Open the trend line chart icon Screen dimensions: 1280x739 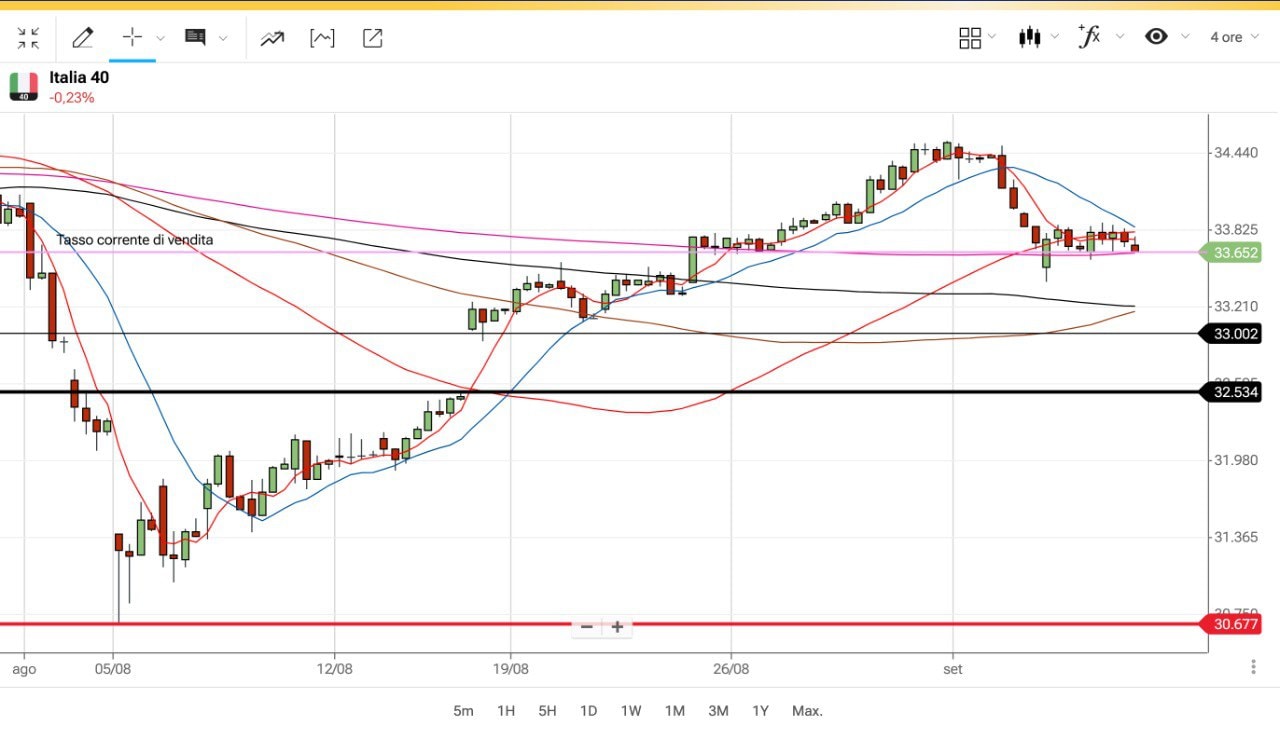point(272,38)
